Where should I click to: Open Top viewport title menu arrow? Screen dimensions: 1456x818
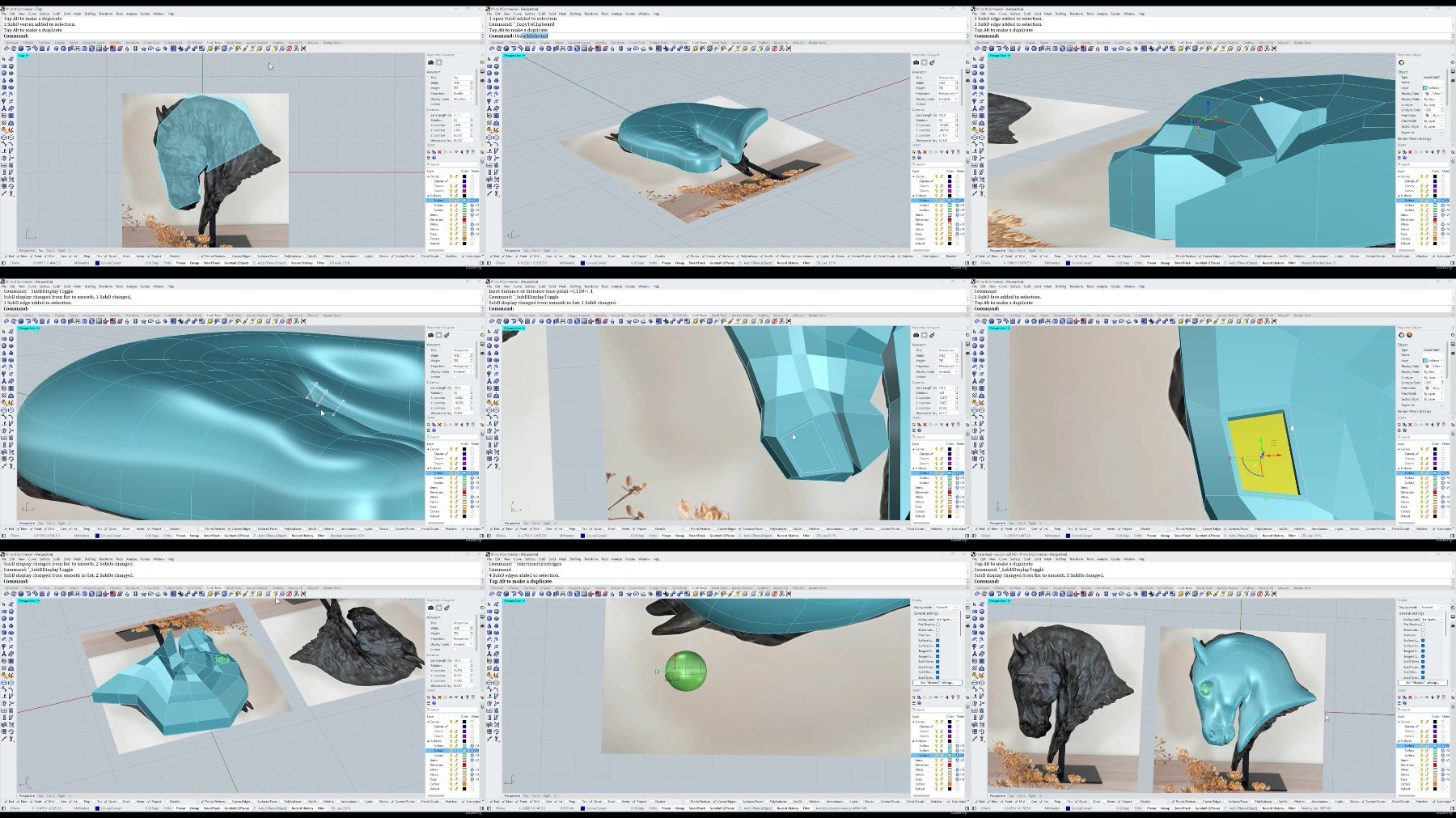coord(28,56)
